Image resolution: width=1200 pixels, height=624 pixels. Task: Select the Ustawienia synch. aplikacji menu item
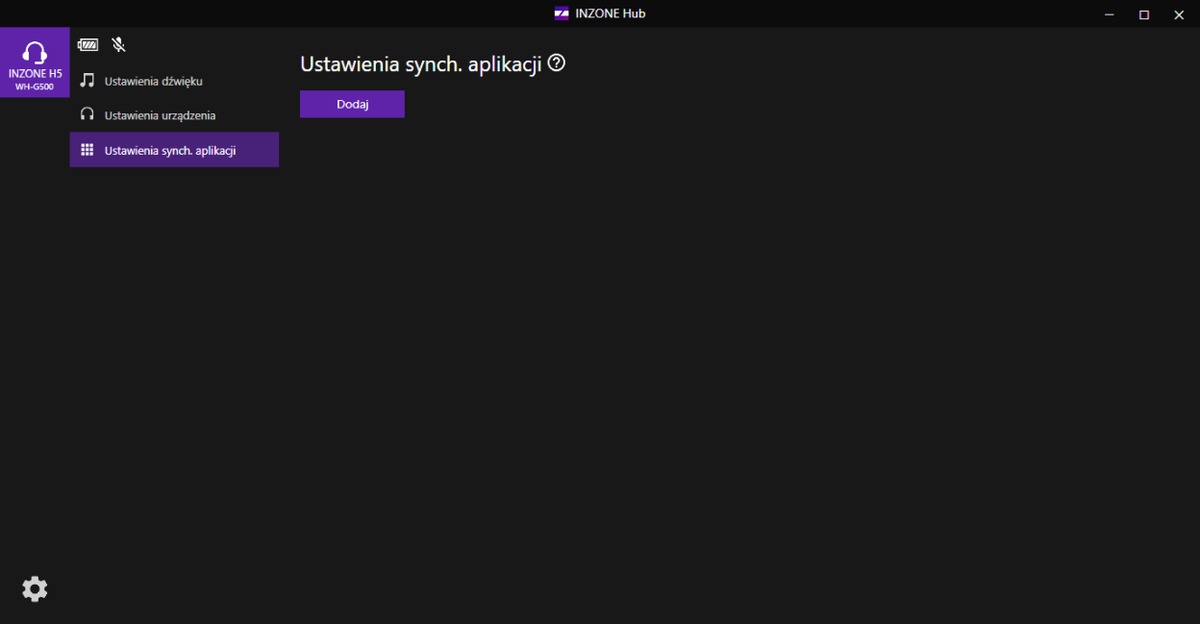point(174,150)
